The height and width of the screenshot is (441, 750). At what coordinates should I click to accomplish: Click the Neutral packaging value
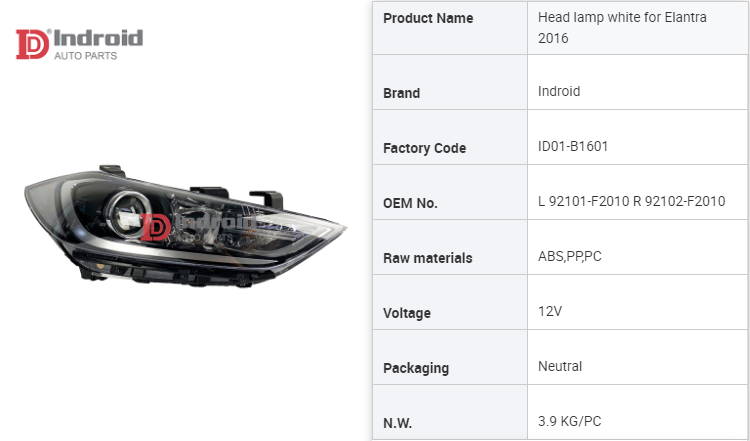[x=560, y=366]
